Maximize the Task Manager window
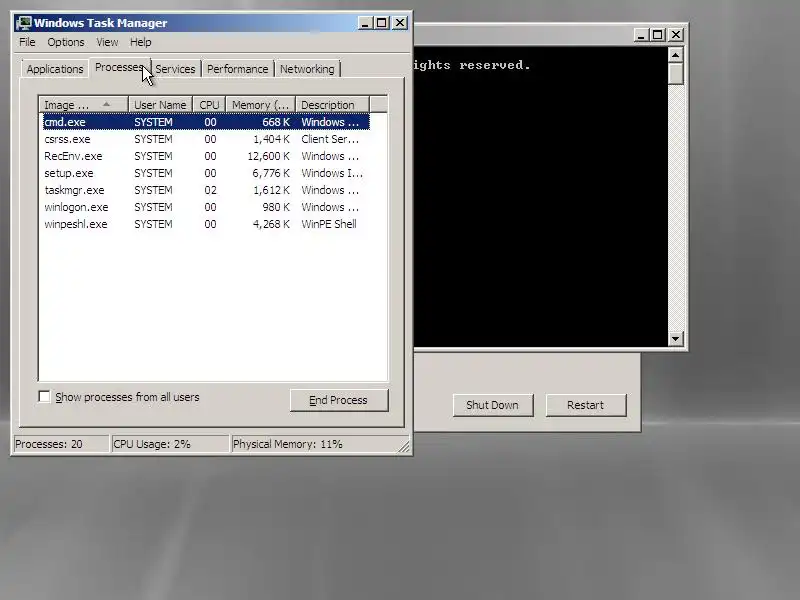Screen dimensions: 800x600 click(382, 23)
